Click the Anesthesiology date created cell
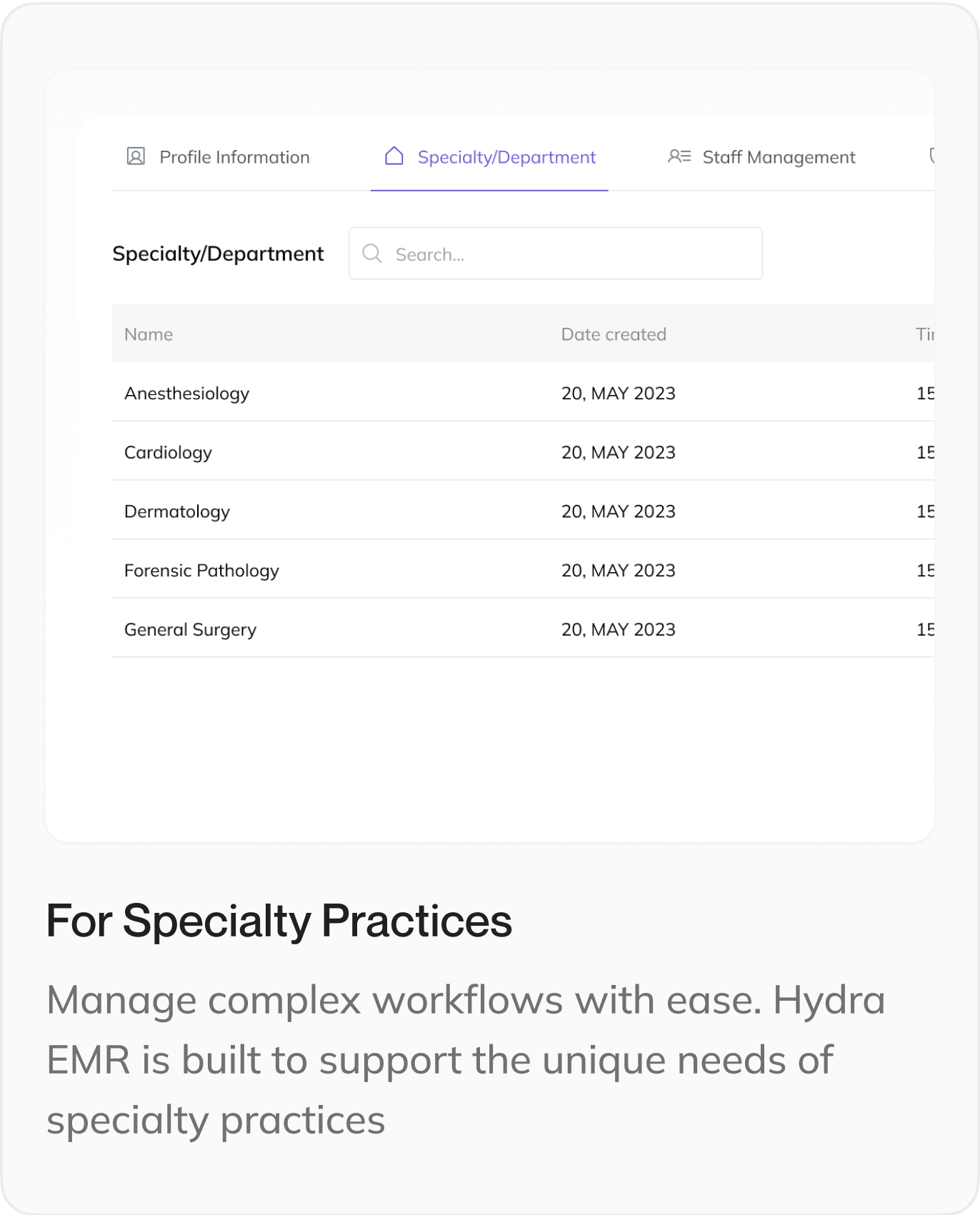This screenshot has height=1215, width=980. pyautogui.click(x=618, y=394)
